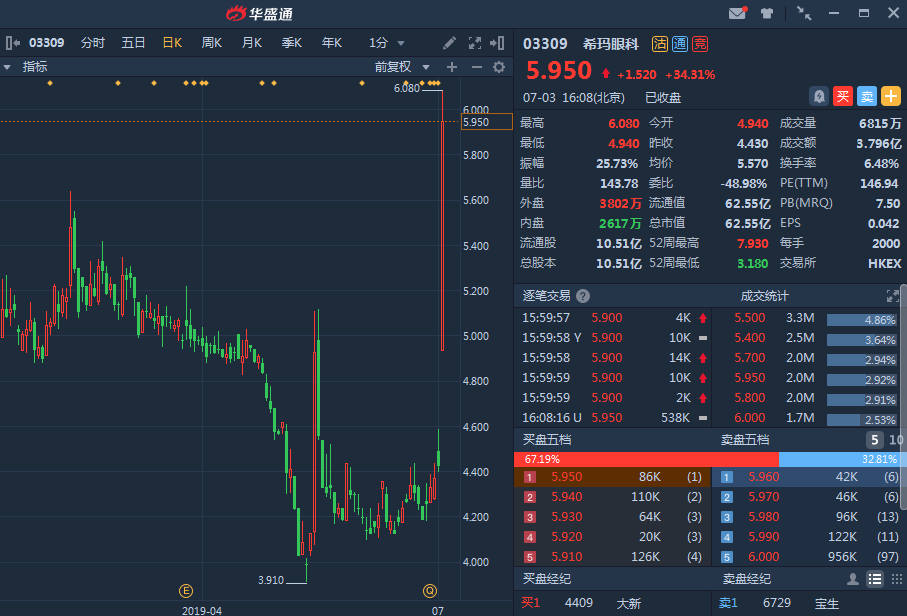Click sell broker 宝生 entry
Screen dimensions: 907x616
[x=827, y=604]
